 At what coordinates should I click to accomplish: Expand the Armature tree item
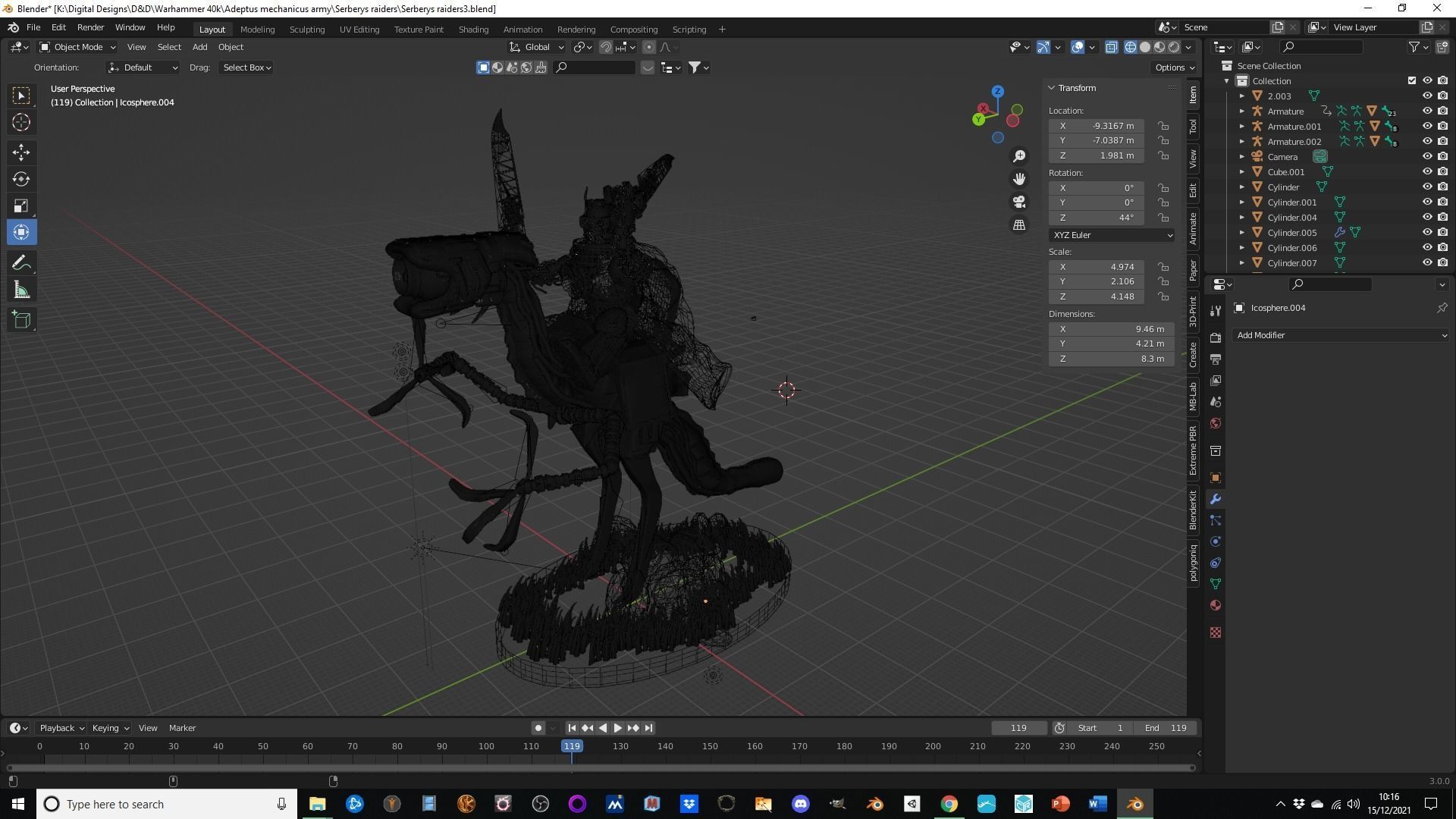(x=1242, y=111)
